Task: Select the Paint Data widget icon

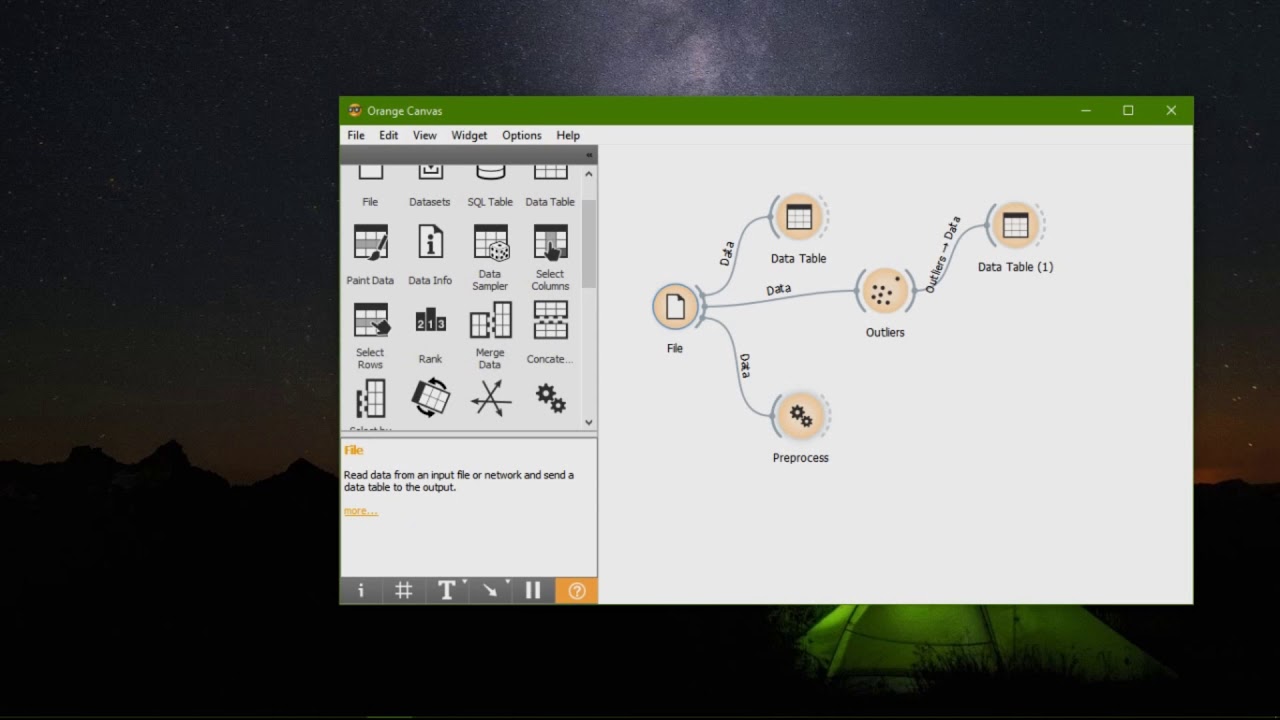Action: click(x=370, y=243)
